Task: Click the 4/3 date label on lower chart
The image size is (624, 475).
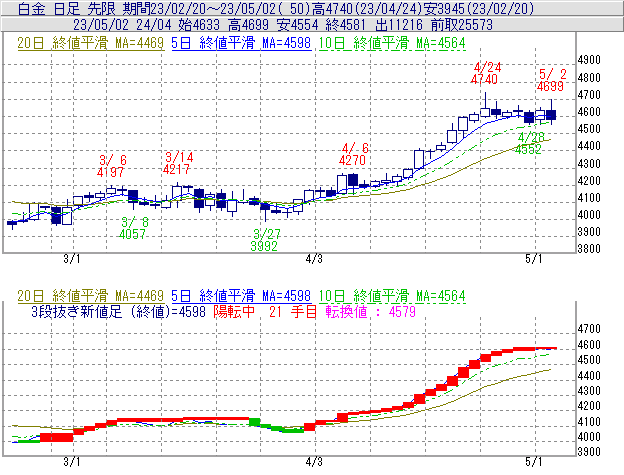Action: click(x=314, y=461)
